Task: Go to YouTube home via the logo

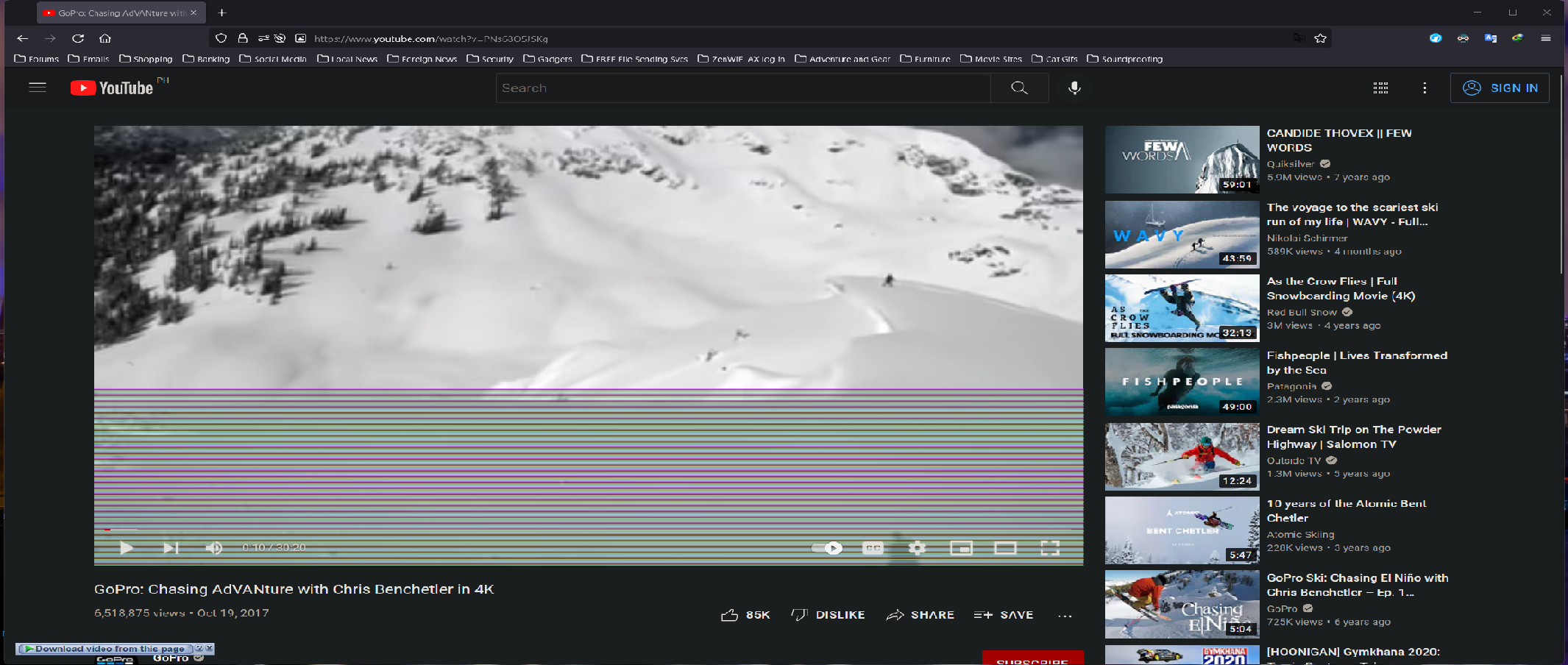Action: tap(112, 88)
